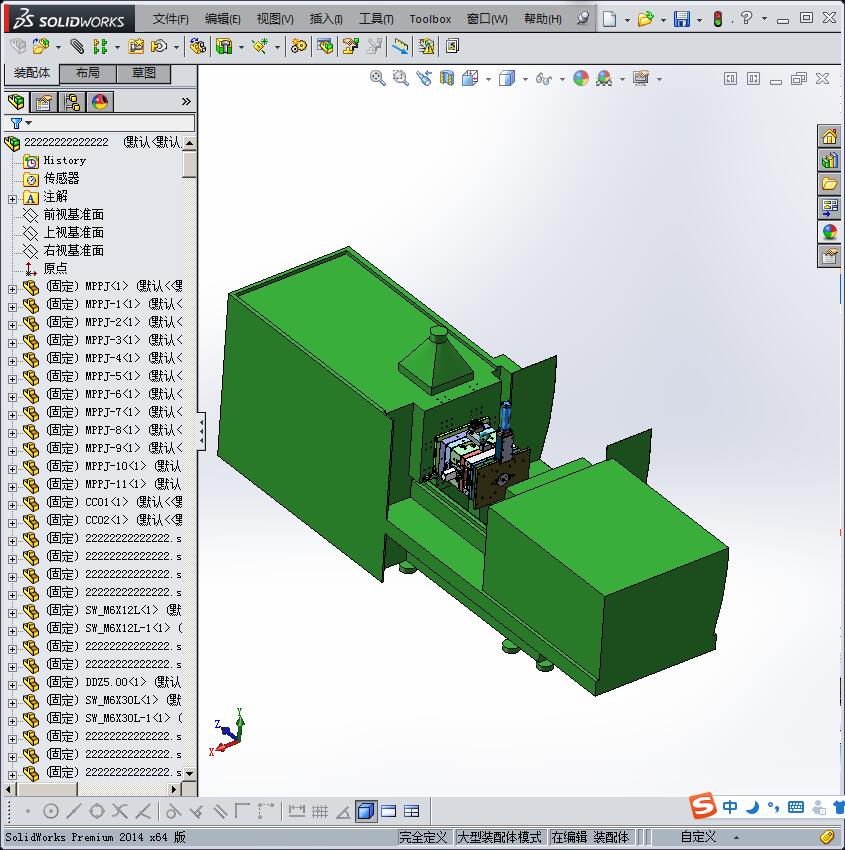This screenshot has width=845, height=850.
Task: Open the Custom Properties side tab
Action: tap(829, 256)
